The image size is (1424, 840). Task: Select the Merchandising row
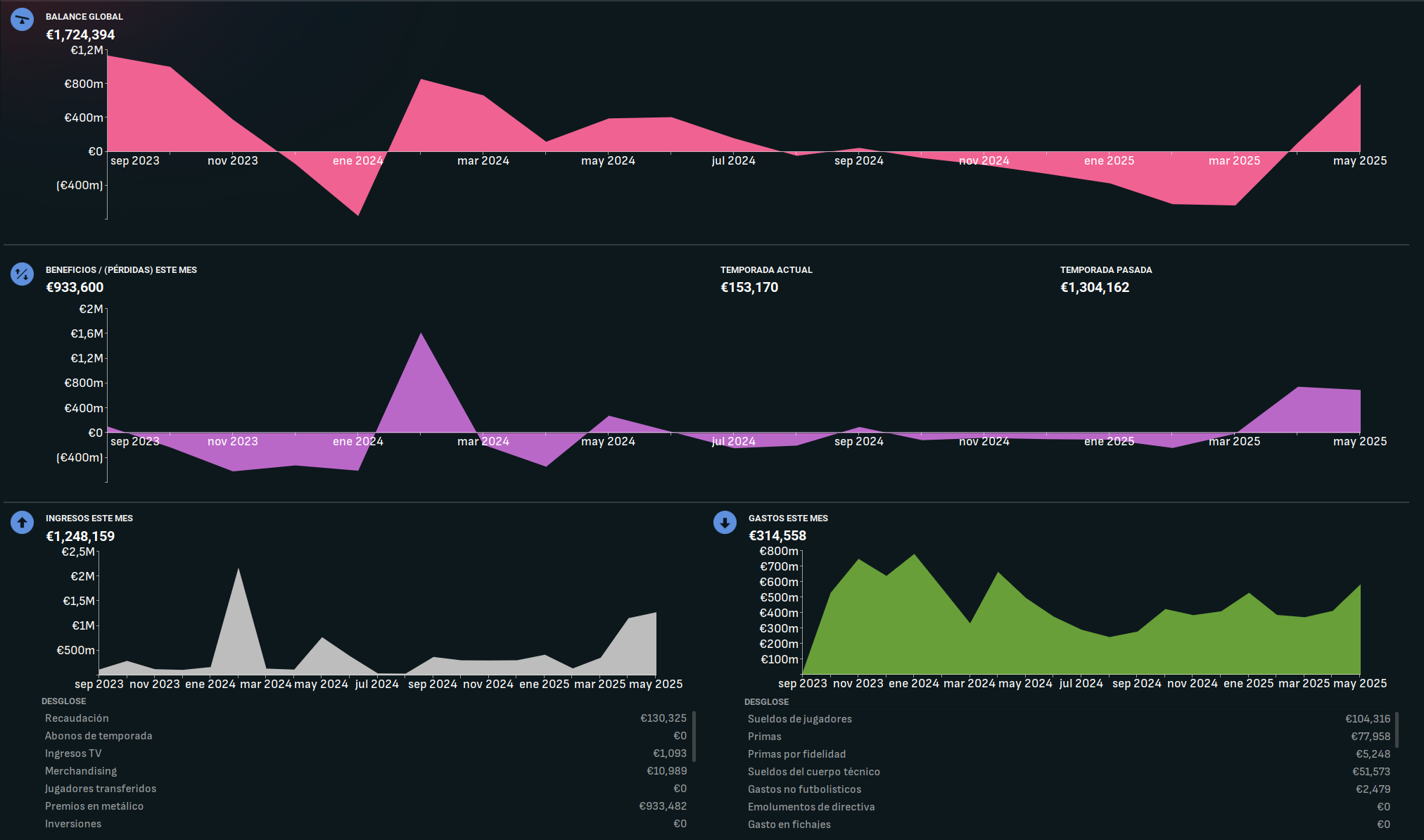(365, 771)
